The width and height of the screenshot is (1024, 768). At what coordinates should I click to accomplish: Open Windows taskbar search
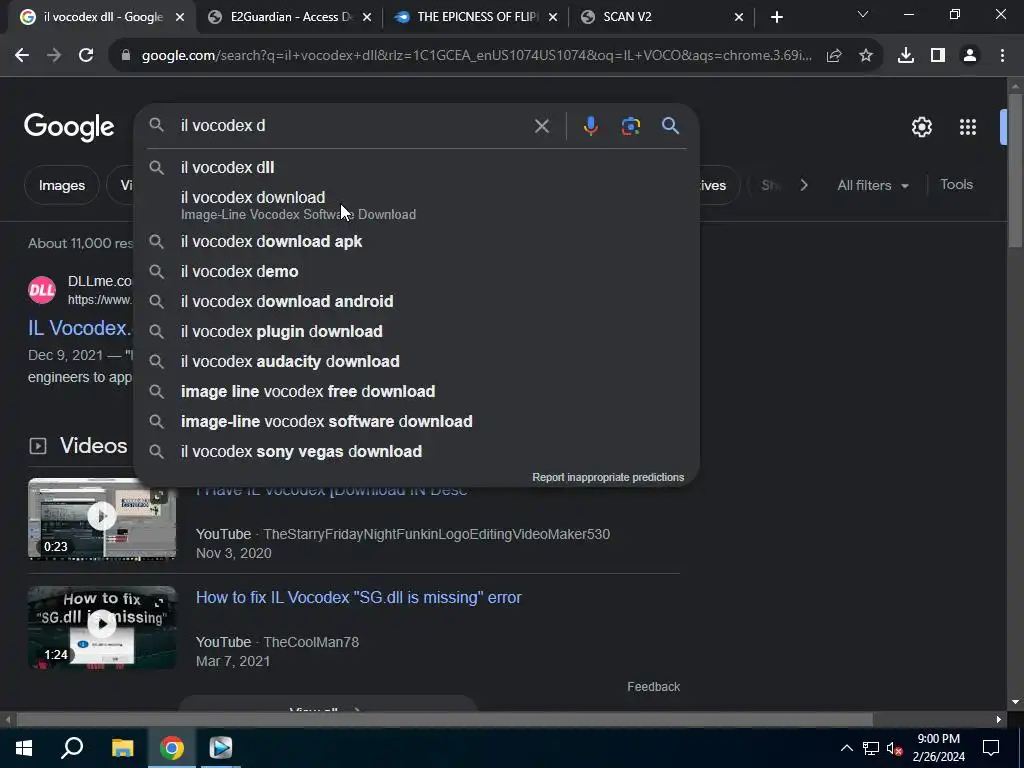click(x=72, y=748)
